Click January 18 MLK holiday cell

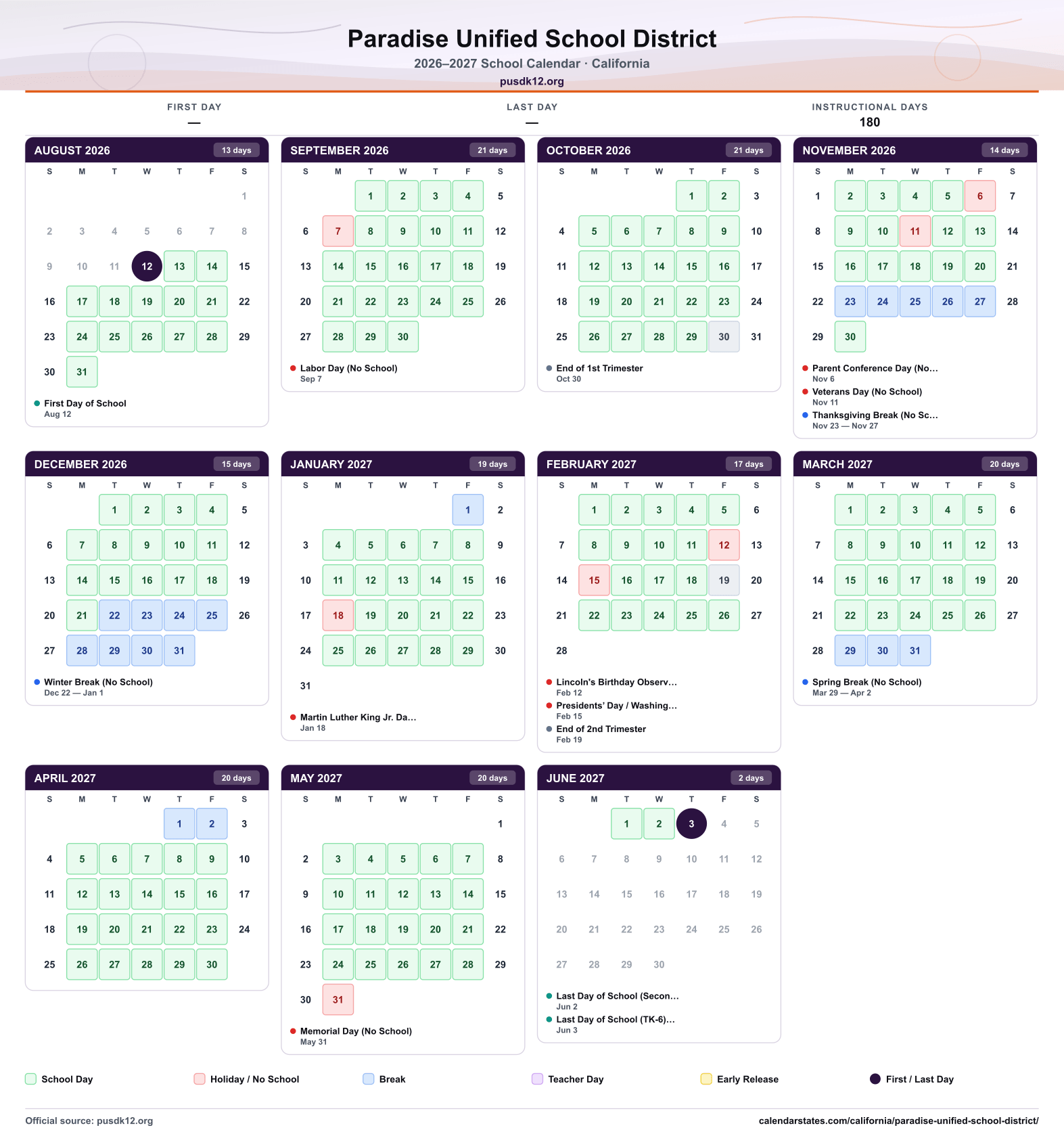338,615
